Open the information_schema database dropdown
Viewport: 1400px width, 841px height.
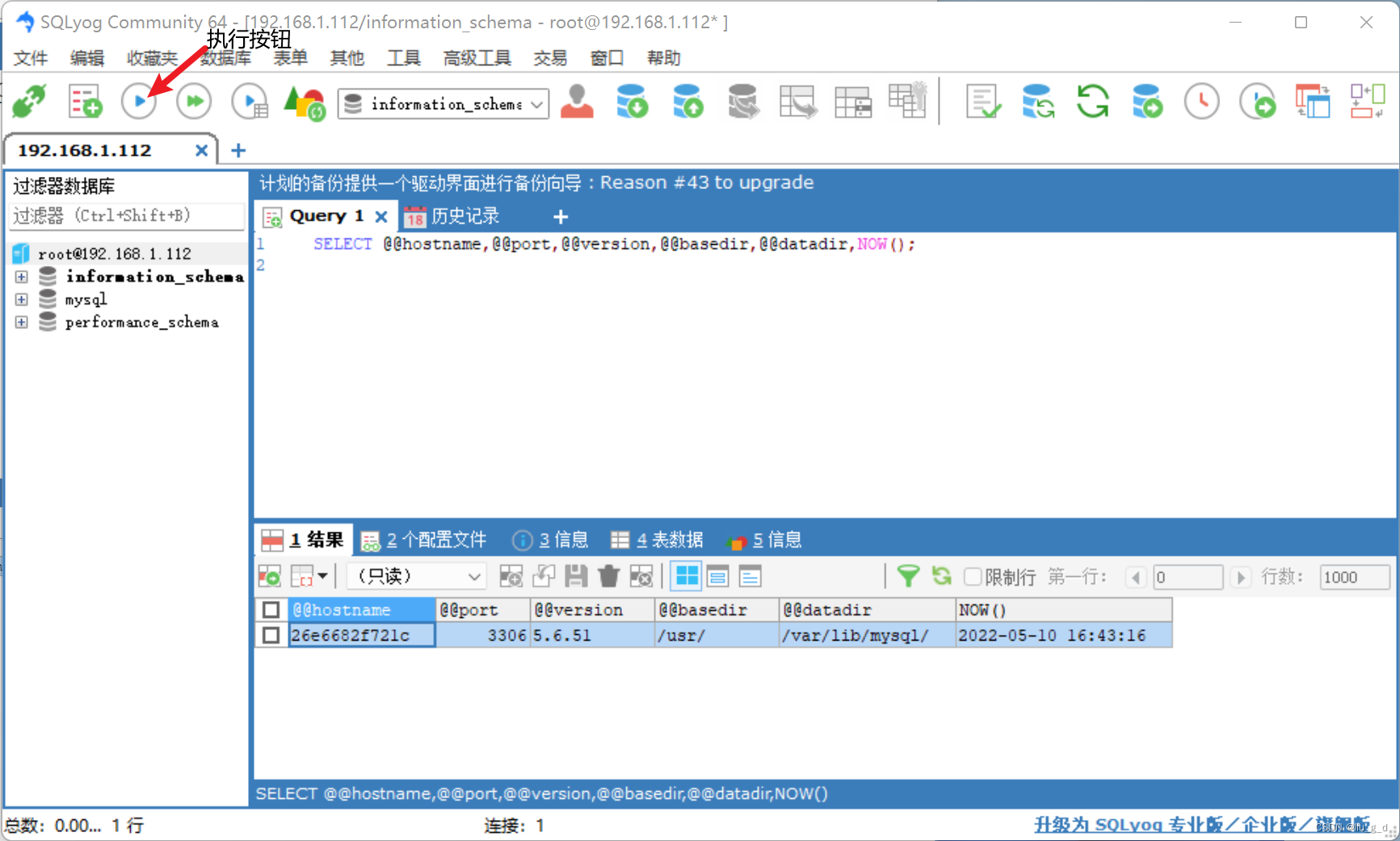[x=443, y=104]
